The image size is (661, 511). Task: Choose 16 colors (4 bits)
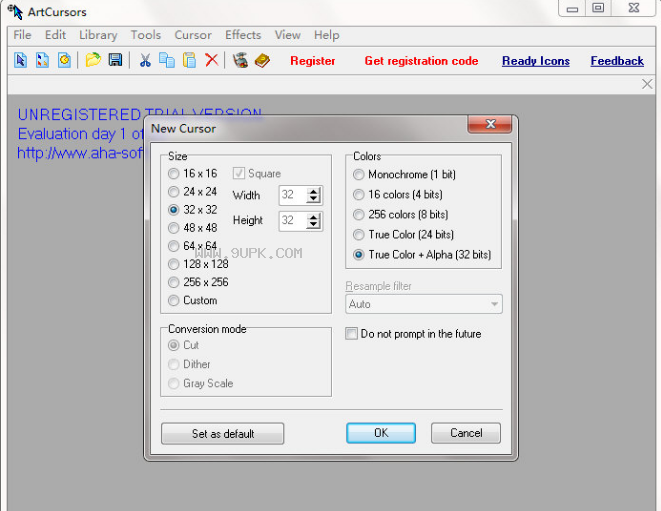[398, 194]
